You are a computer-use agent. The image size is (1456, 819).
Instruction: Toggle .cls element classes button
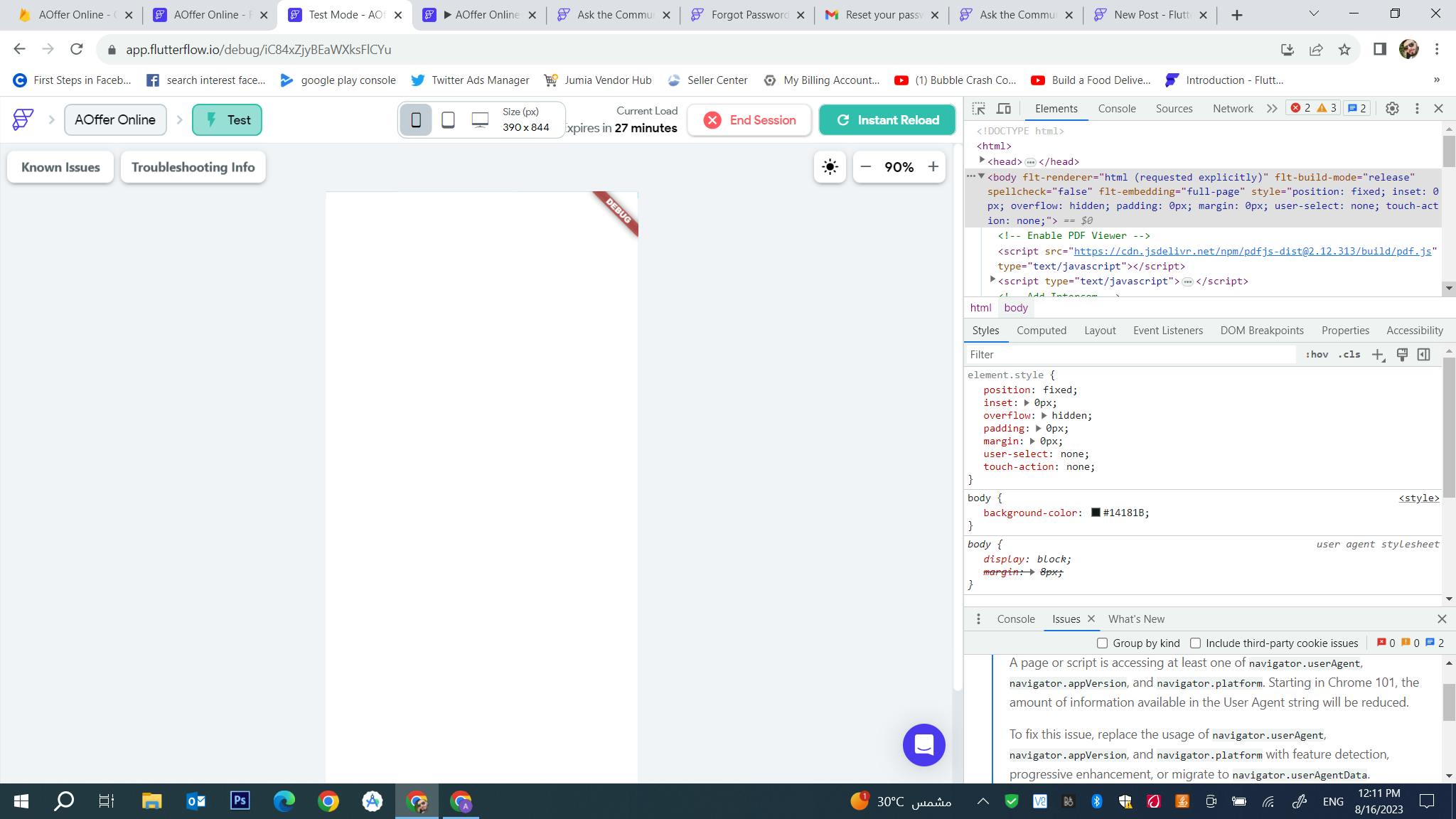click(1349, 355)
